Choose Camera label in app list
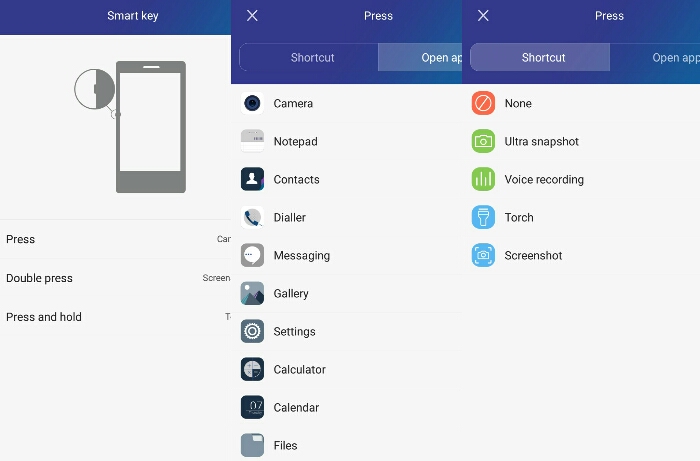 click(293, 104)
